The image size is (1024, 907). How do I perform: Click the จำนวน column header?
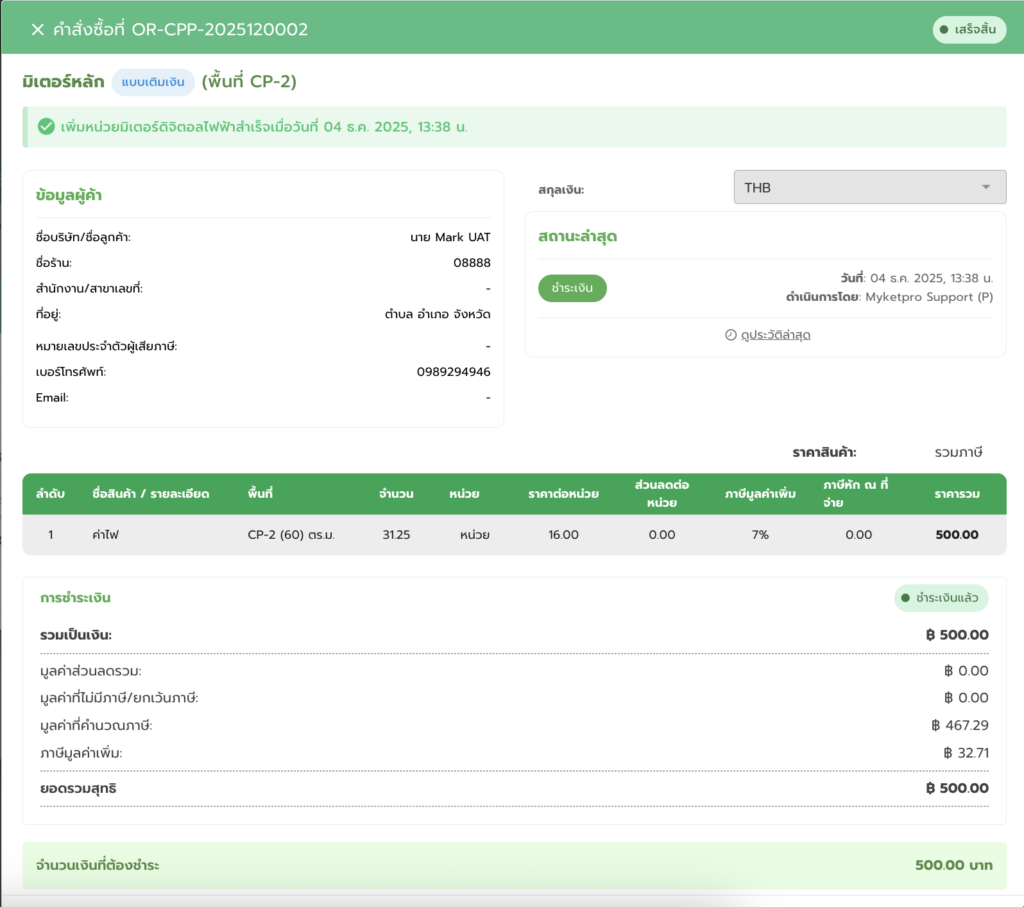(396, 494)
